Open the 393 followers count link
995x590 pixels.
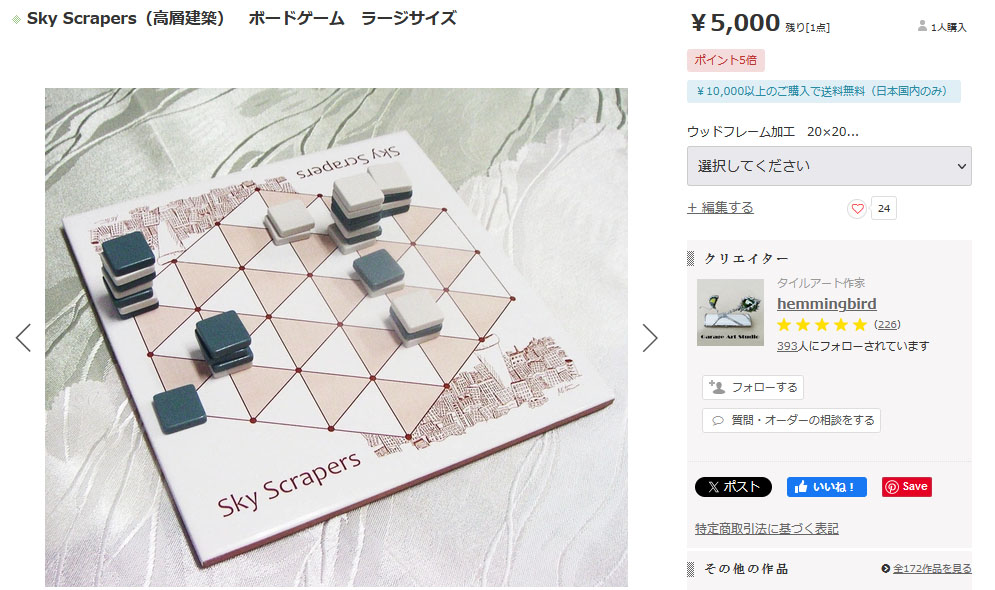click(x=787, y=346)
